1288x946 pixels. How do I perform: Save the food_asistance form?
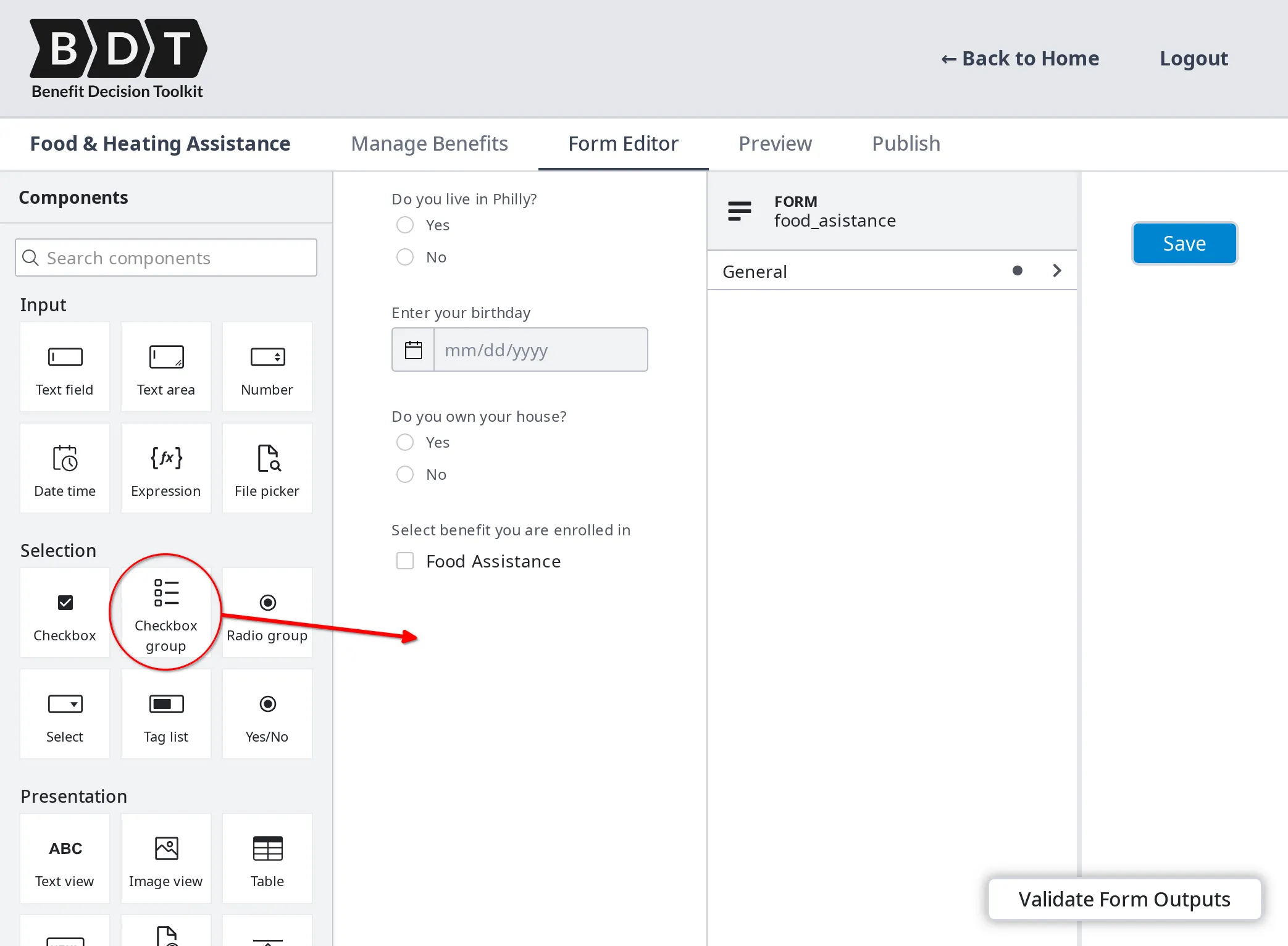1184,243
